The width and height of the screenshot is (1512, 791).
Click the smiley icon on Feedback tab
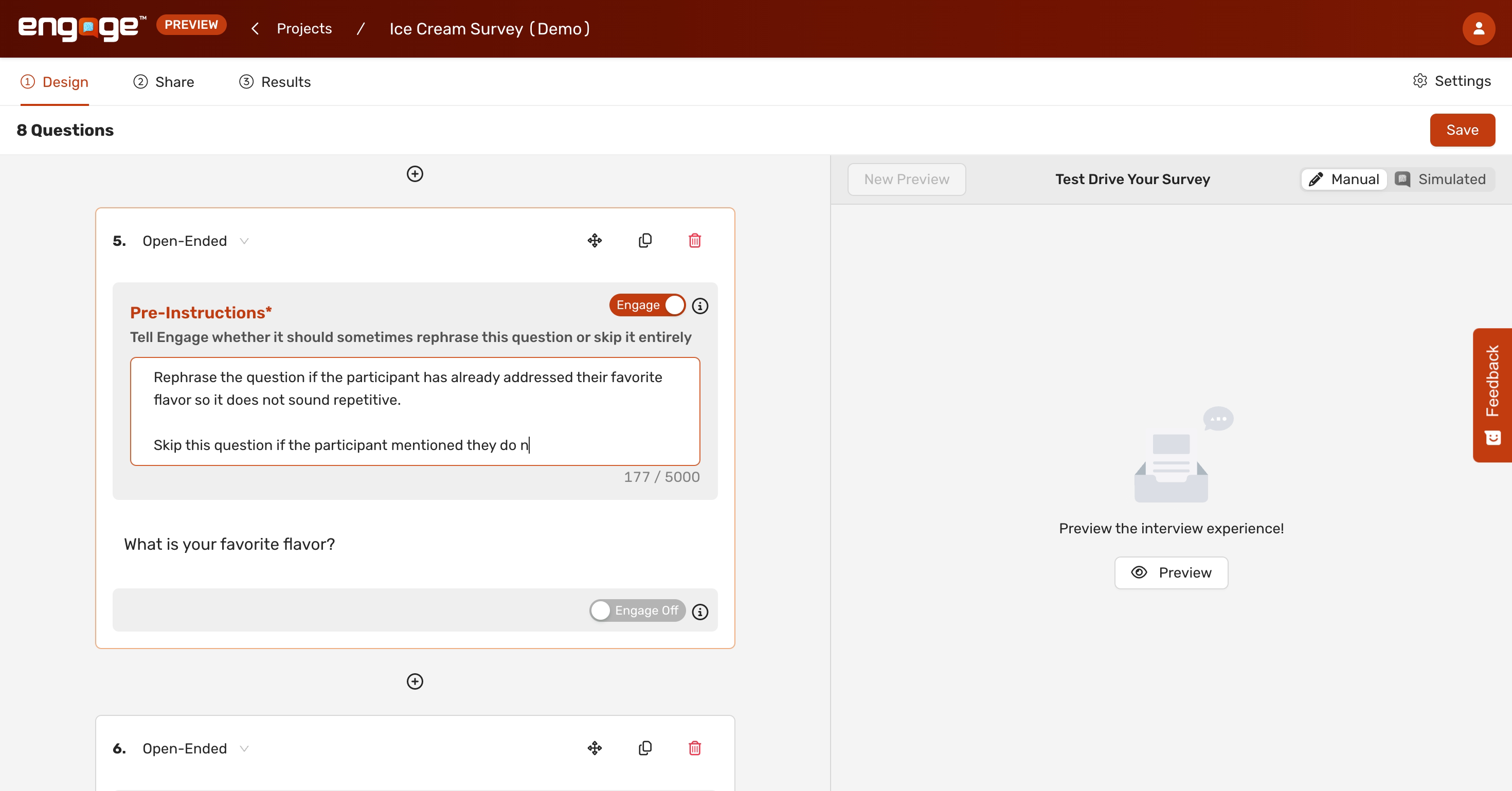[x=1492, y=438]
